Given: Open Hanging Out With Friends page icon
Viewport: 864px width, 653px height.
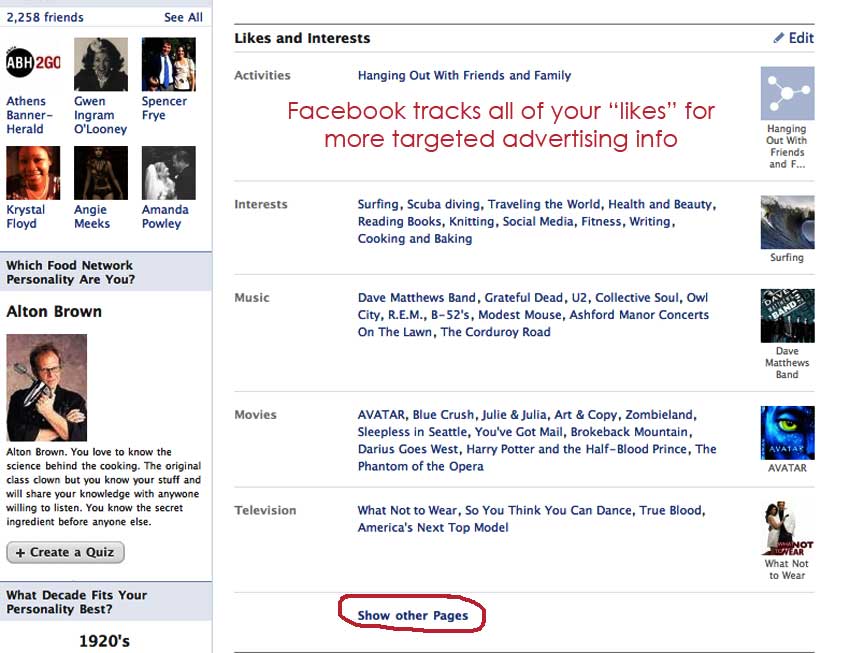Looking at the screenshot, I should pos(787,93).
